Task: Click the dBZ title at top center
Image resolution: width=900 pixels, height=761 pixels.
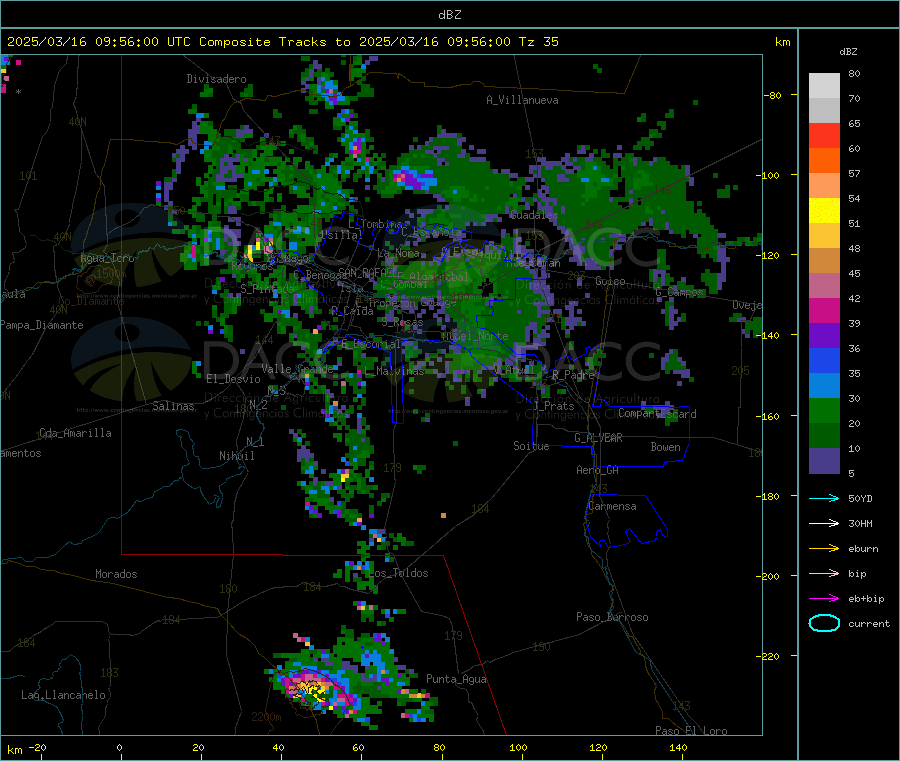Action: coord(449,15)
